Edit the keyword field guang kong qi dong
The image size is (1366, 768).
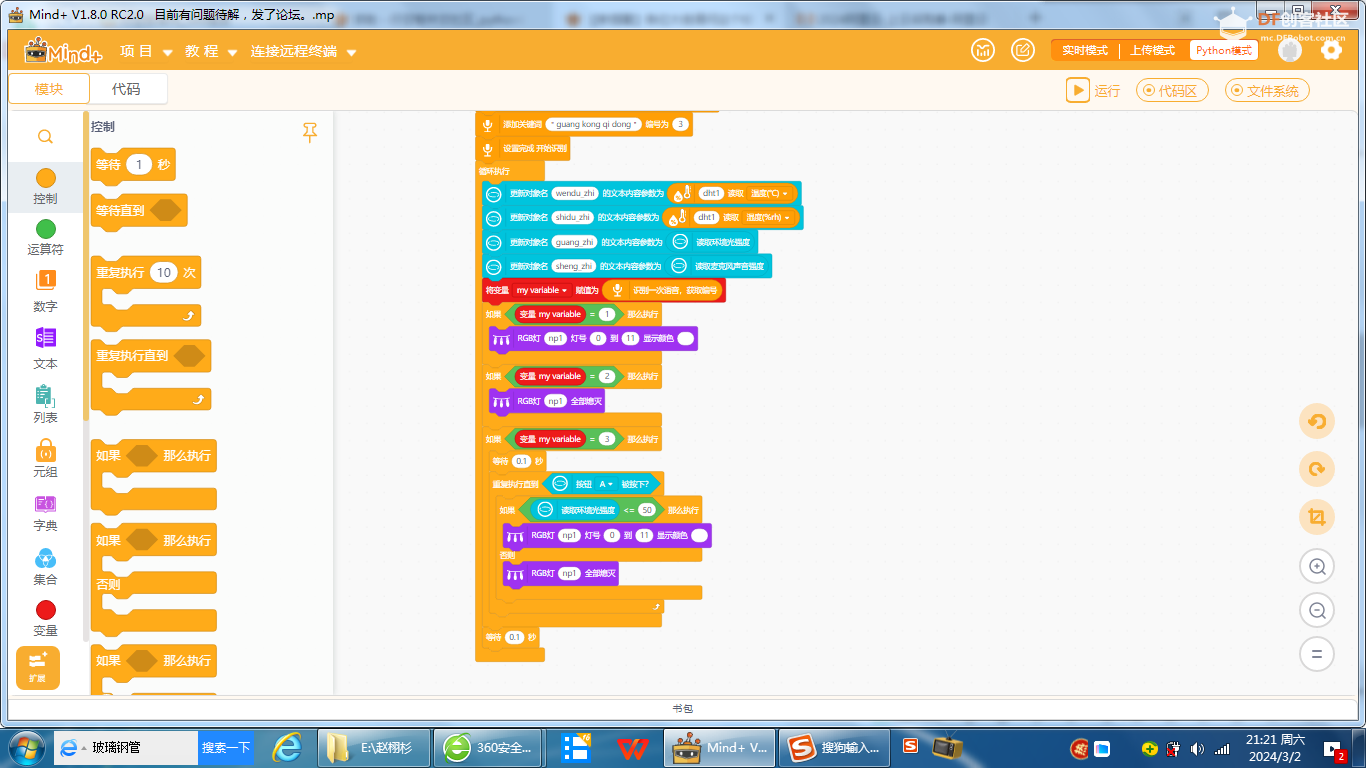(594, 125)
